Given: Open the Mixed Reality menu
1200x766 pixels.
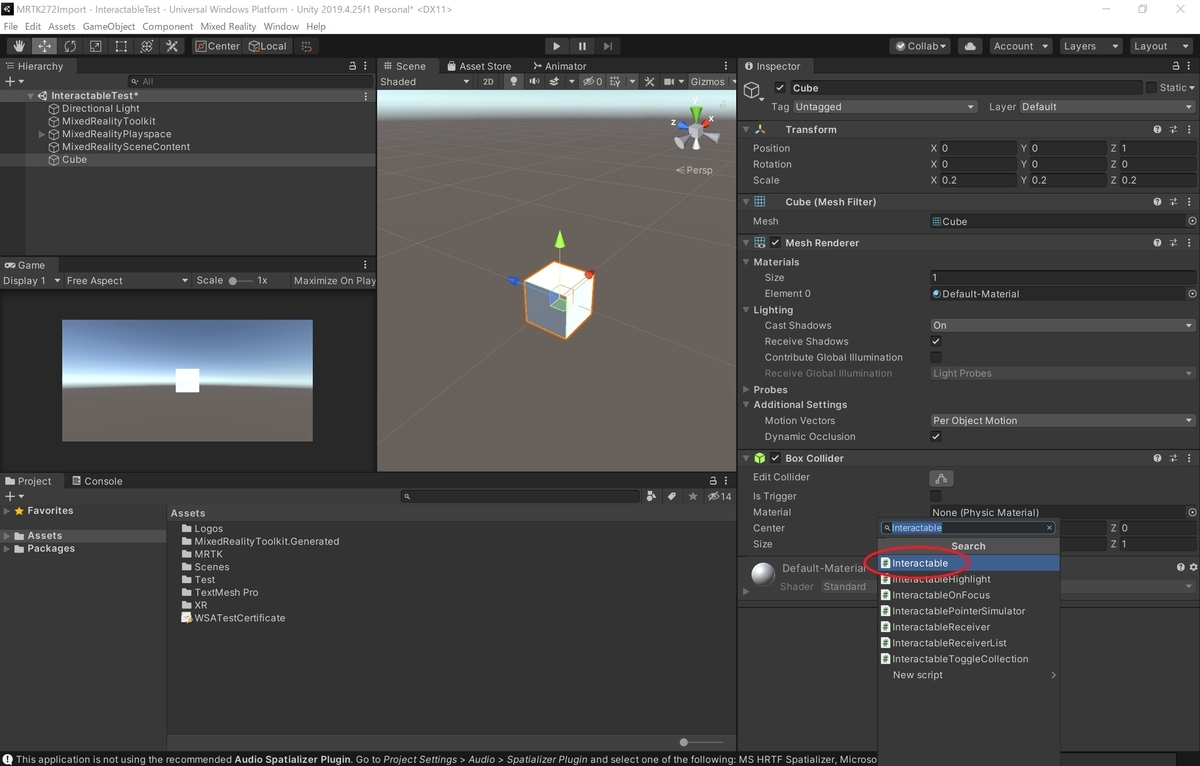Looking at the screenshot, I should coord(228,26).
